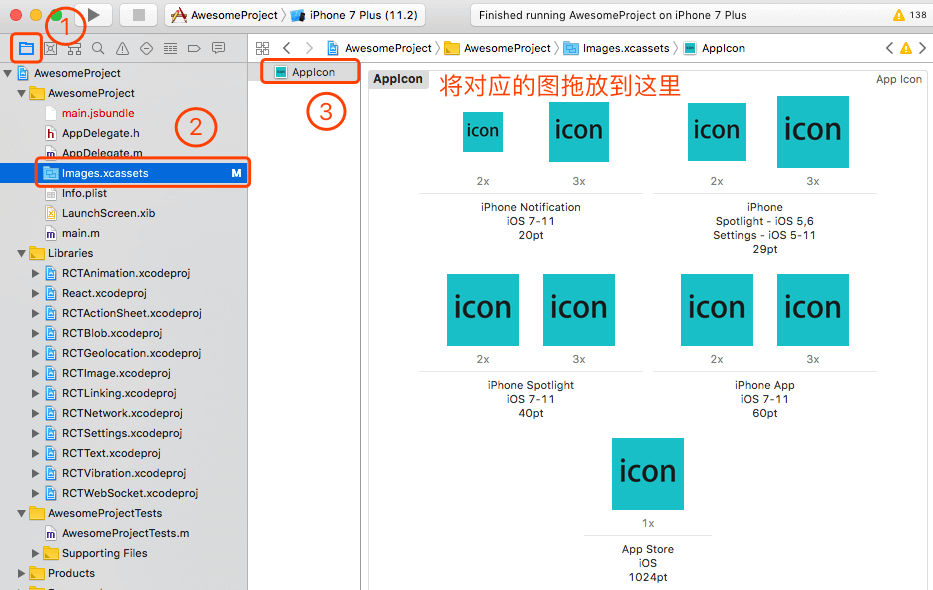This screenshot has height=590, width=933.
Task: Run the project with the Play button
Action: [93, 15]
